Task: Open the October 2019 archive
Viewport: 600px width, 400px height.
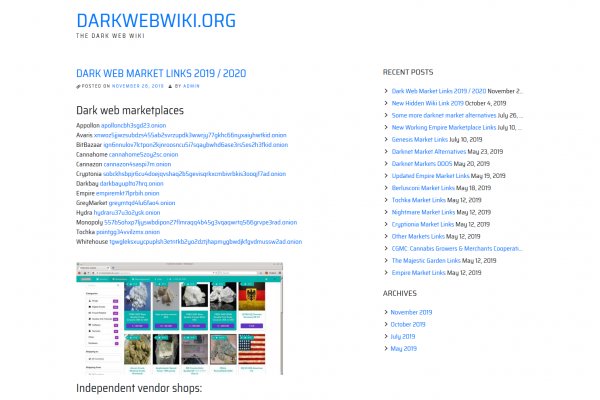Action: (x=408, y=324)
